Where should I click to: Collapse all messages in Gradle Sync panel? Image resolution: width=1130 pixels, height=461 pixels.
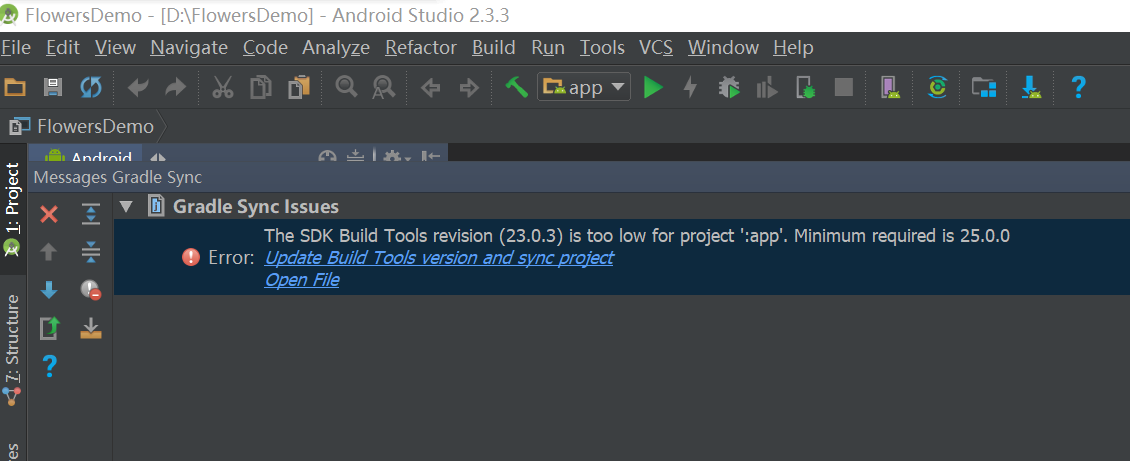click(x=91, y=252)
